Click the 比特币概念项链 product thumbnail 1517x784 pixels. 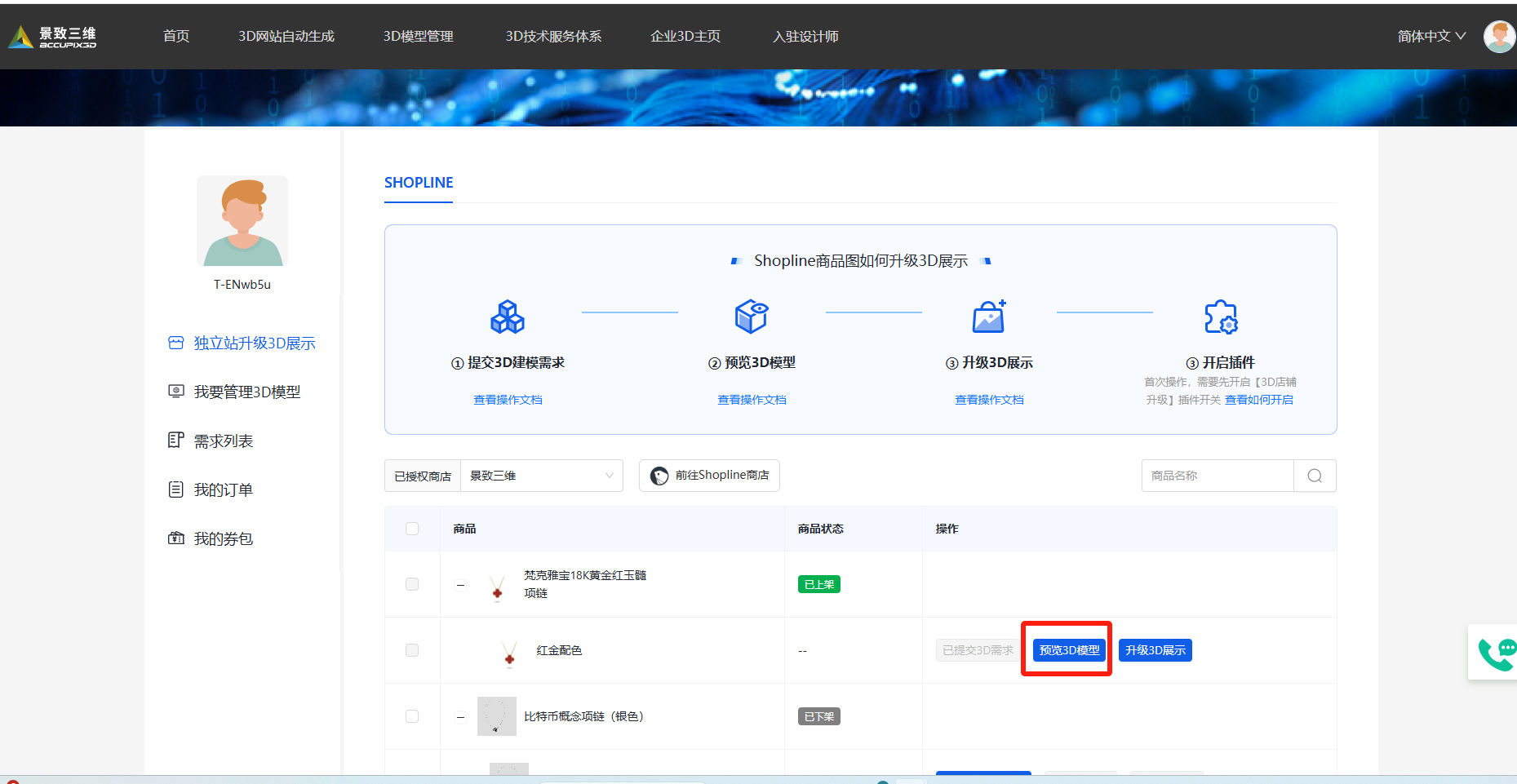pyautogui.click(x=497, y=716)
